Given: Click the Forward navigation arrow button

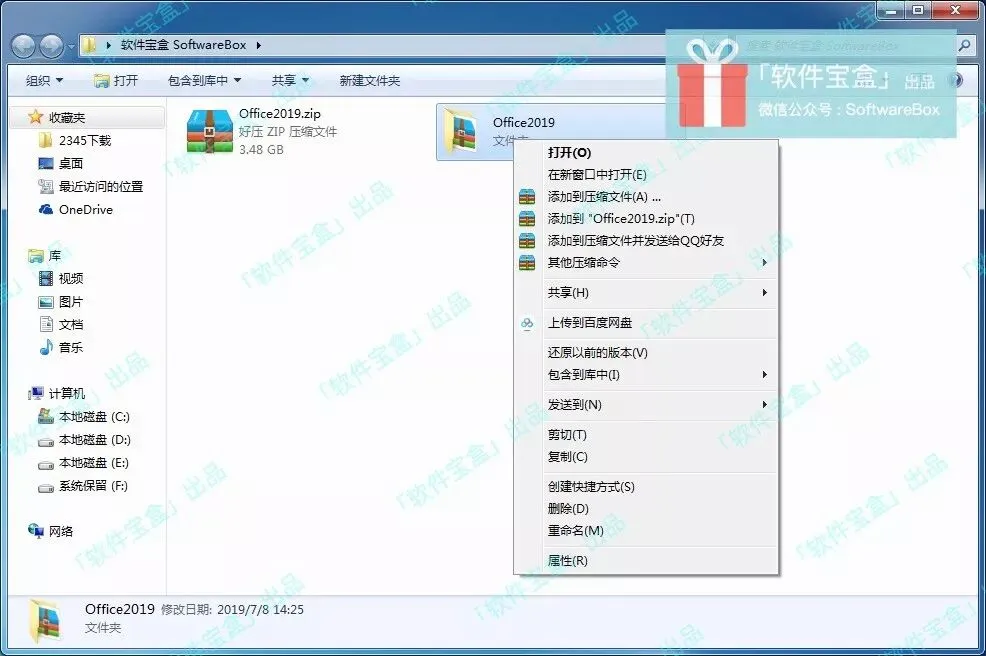Looking at the screenshot, I should [x=52, y=46].
